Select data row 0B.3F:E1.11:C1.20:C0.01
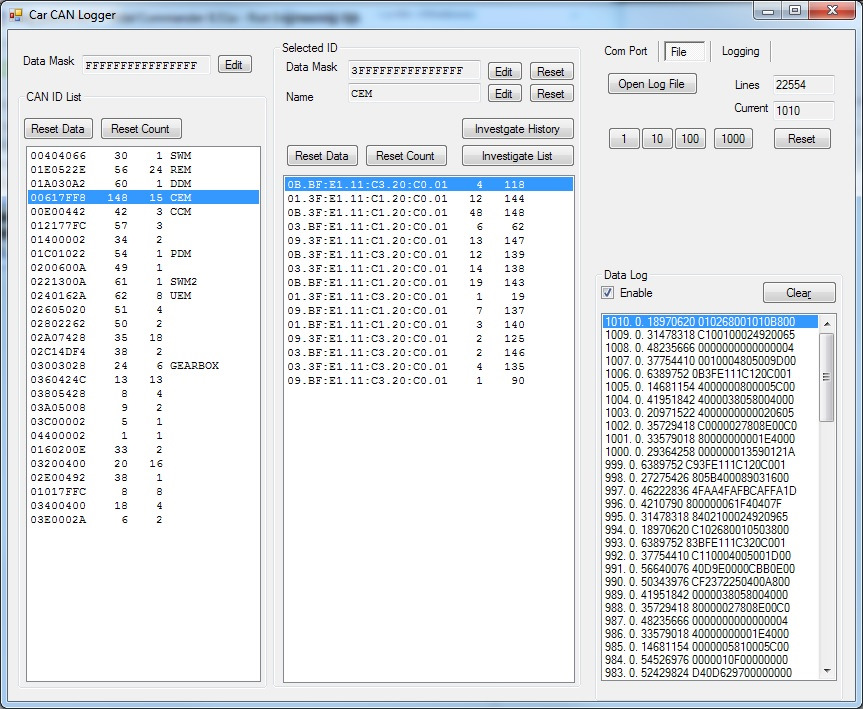 (429, 212)
